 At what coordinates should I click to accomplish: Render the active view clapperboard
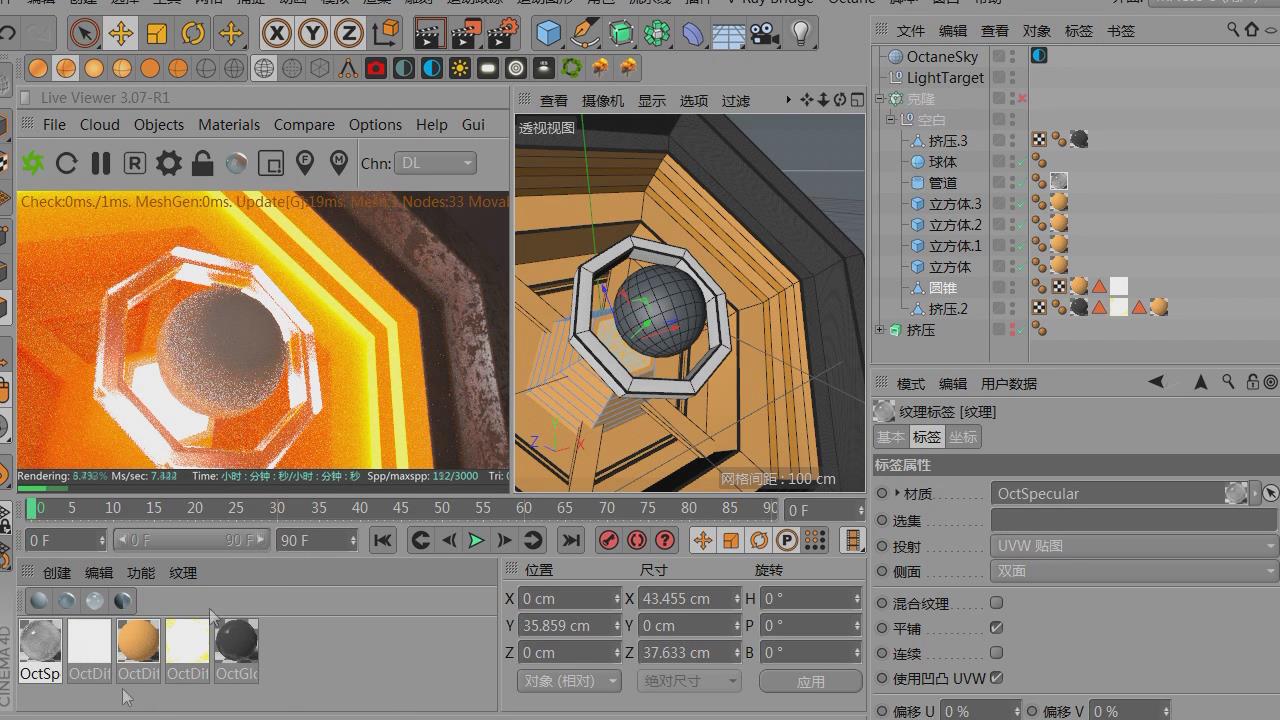429,33
